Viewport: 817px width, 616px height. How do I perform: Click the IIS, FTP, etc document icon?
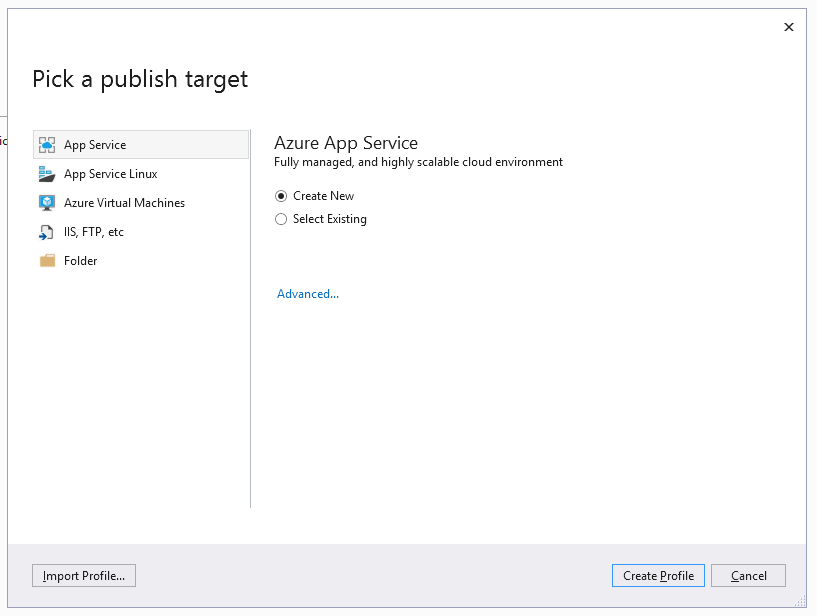[x=46, y=232]
